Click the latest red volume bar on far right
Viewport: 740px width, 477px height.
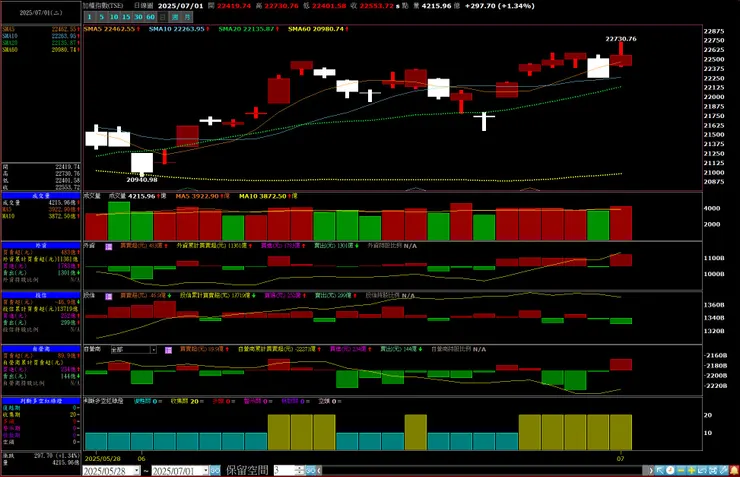[621, 223]
